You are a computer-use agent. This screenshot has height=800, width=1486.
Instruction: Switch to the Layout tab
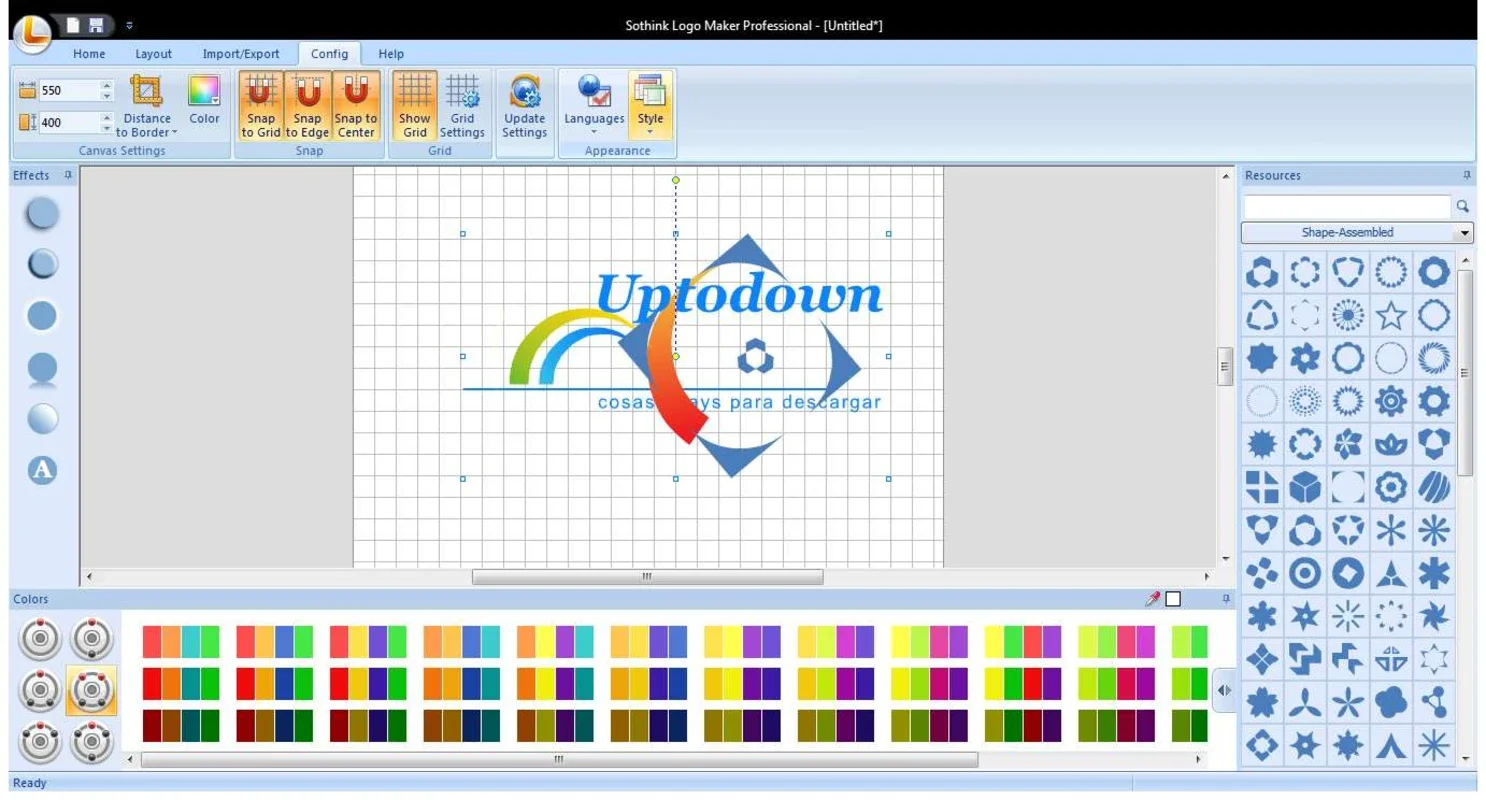point(153,54)
